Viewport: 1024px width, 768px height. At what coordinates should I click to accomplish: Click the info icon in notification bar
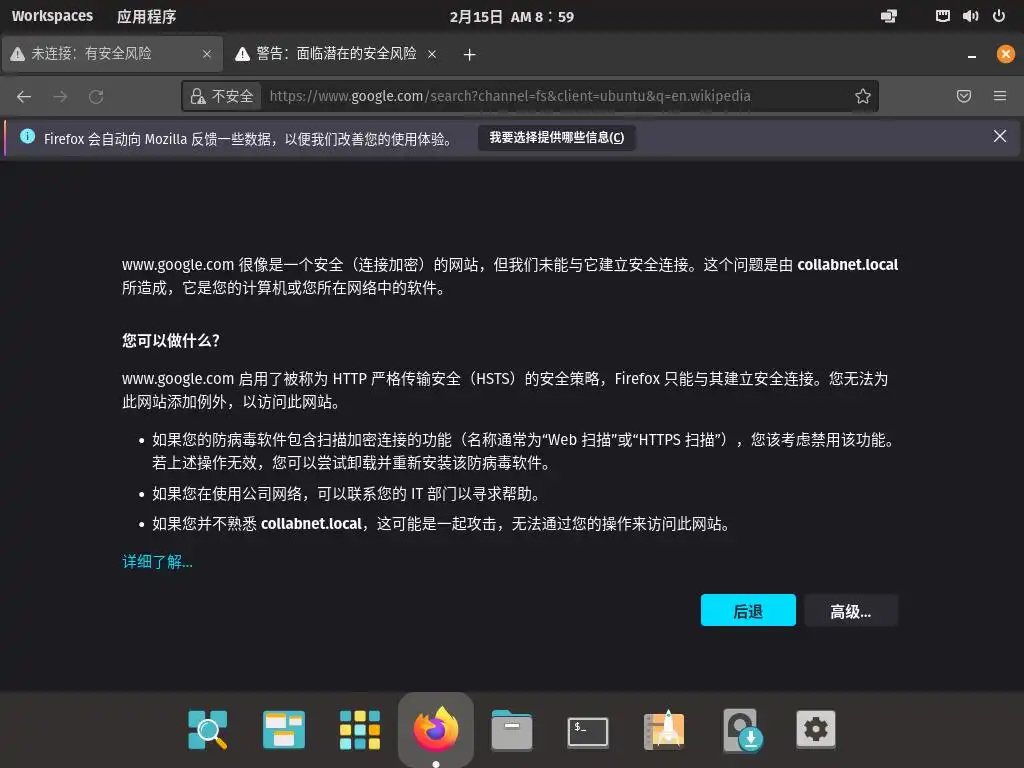(x=27, y=136)
